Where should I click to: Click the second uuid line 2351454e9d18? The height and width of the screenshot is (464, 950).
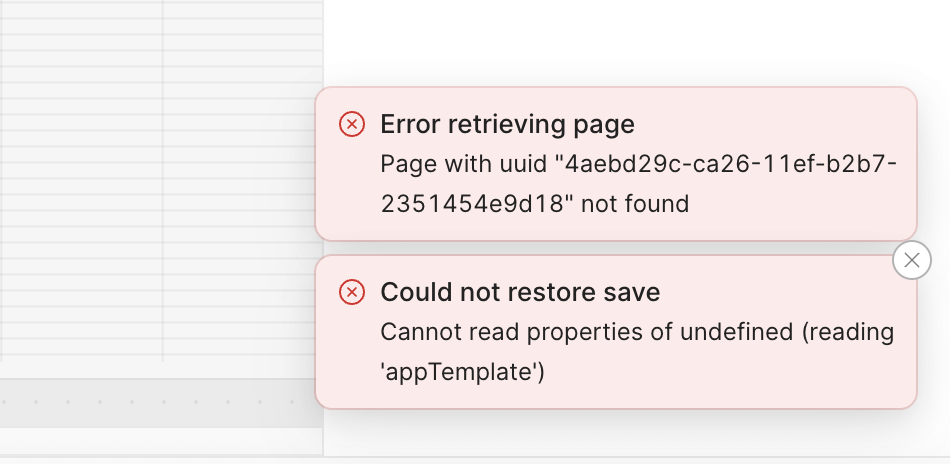point(477,204)
